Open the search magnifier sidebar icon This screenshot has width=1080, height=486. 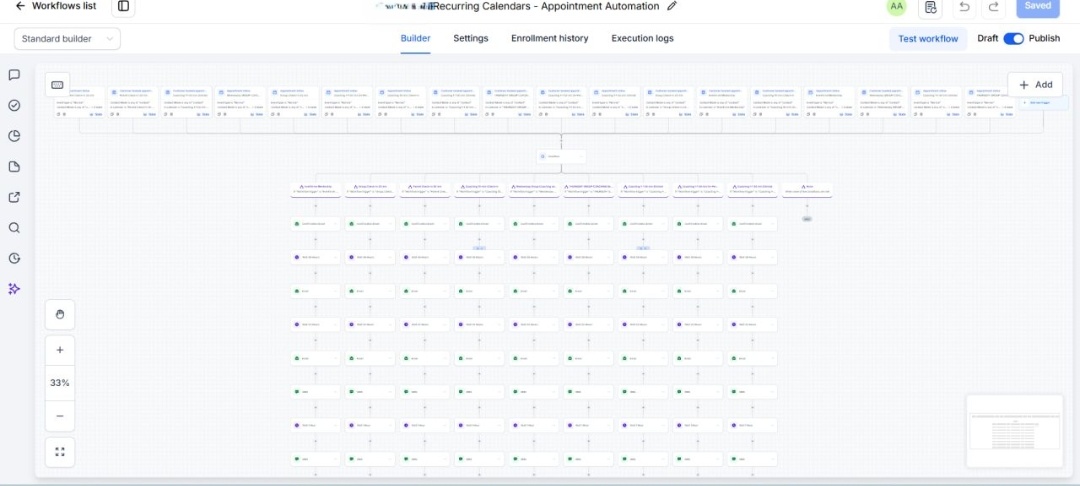click(14, 228)
